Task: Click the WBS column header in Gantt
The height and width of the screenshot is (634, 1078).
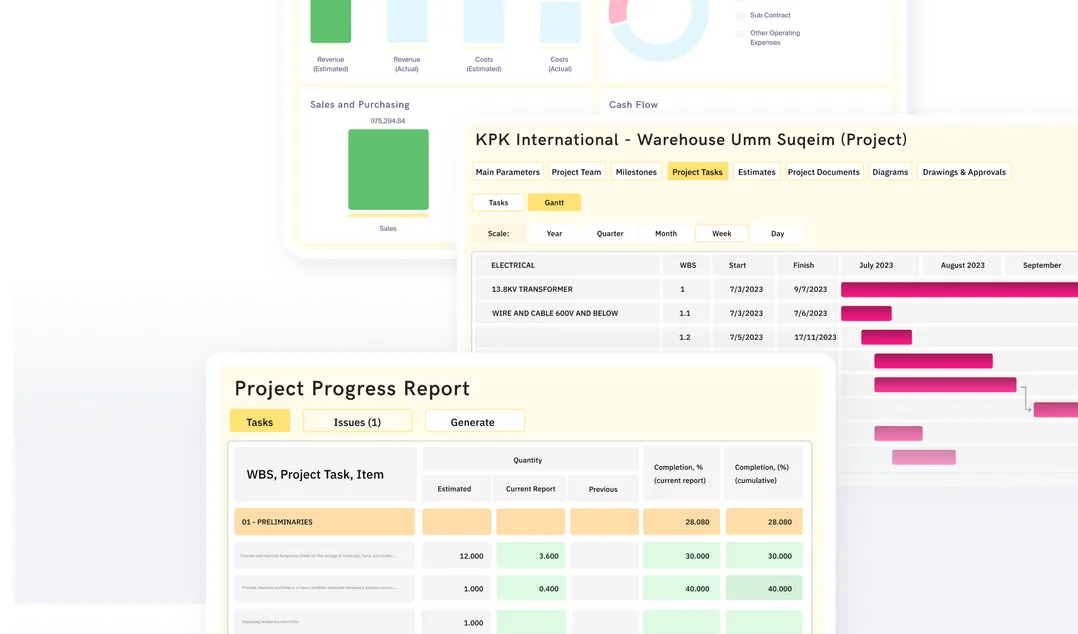Action: 688,265
